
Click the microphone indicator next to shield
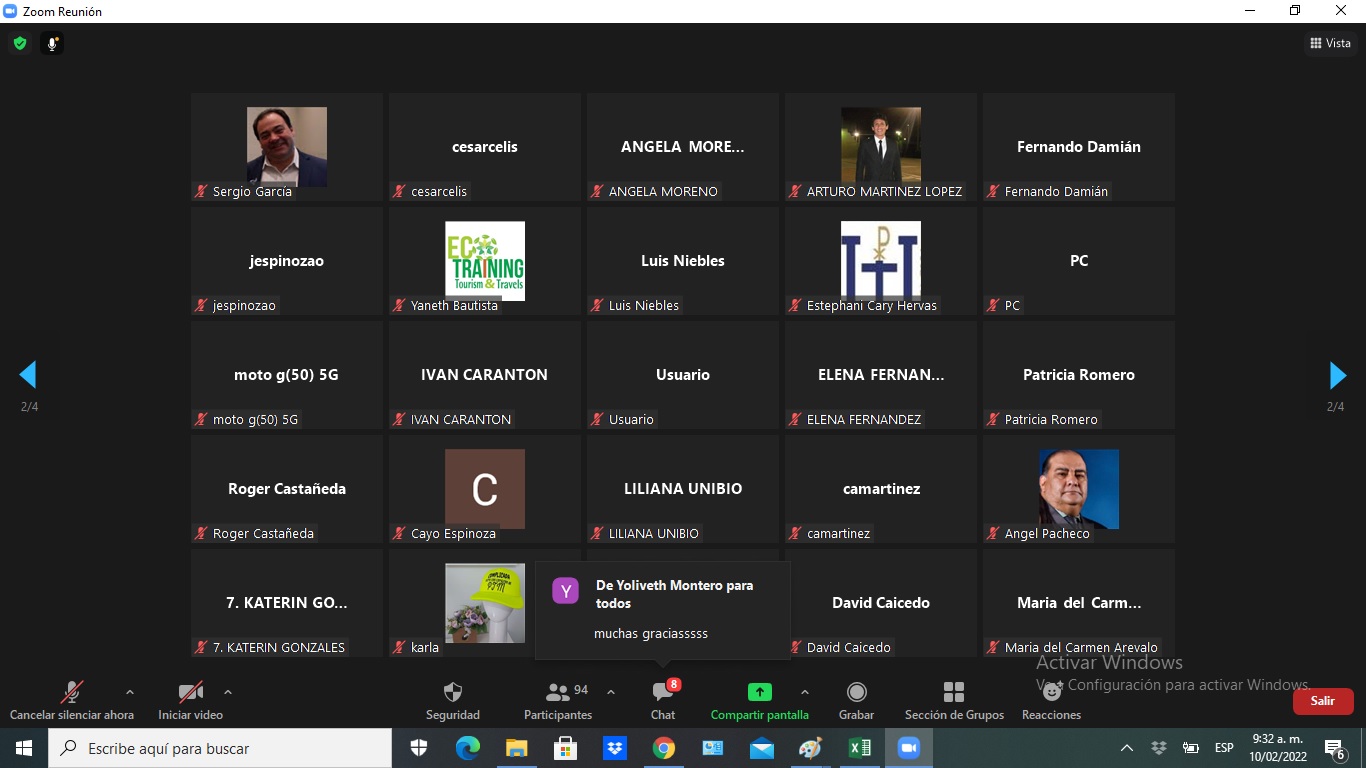pyautogui.click(x=52, y=44)
